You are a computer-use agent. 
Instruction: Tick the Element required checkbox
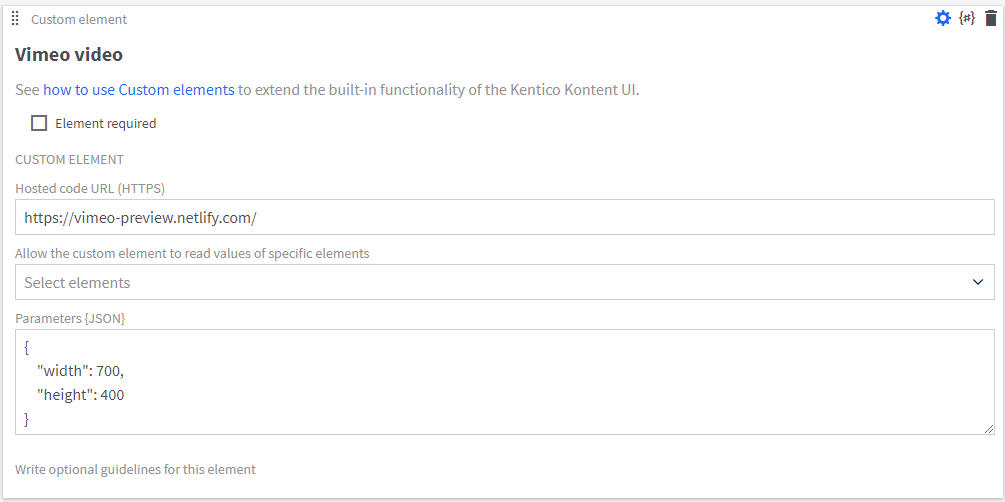[x=39, y=123]
